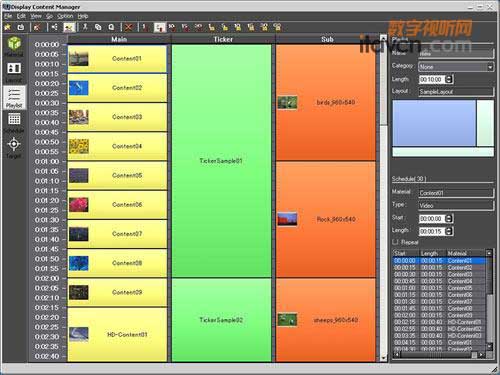Click the Sub column scrollbar down arrow
Viewport: 500px width, 375px height.
coord(383,358)
